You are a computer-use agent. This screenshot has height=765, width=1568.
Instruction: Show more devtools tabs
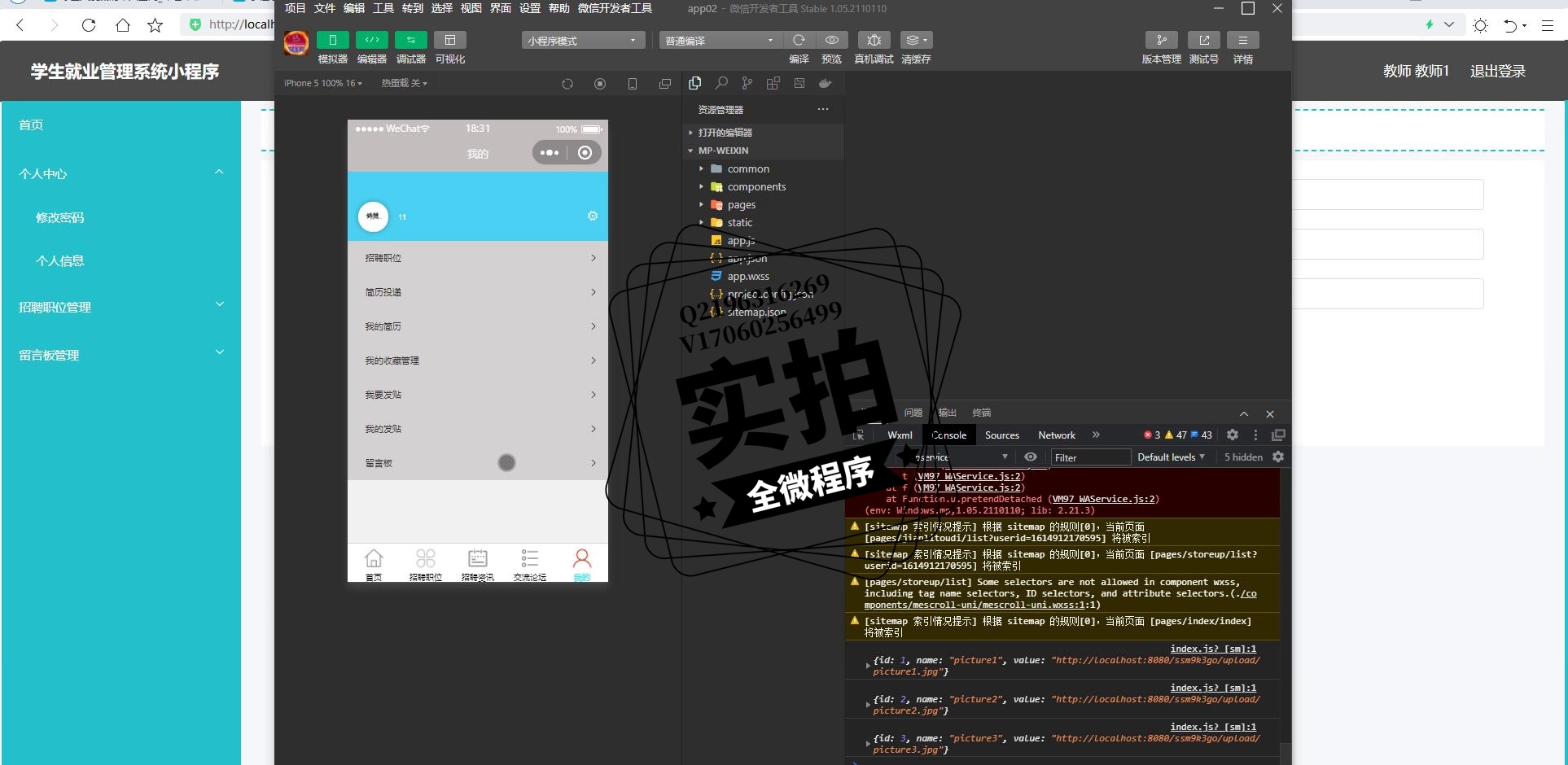[x=1096, y=435]
